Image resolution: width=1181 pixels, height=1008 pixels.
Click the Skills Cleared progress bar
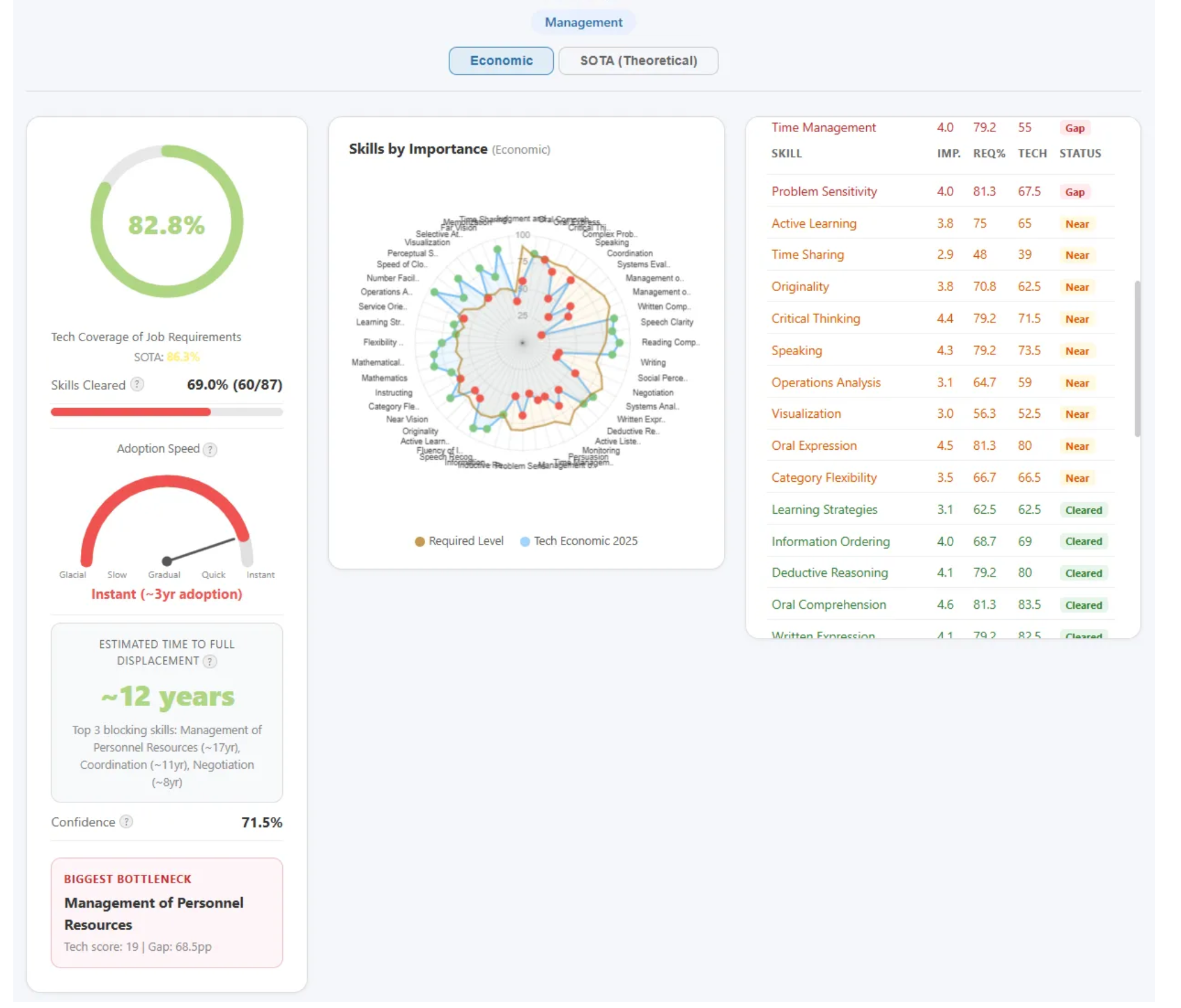click(x=166, y=412)
